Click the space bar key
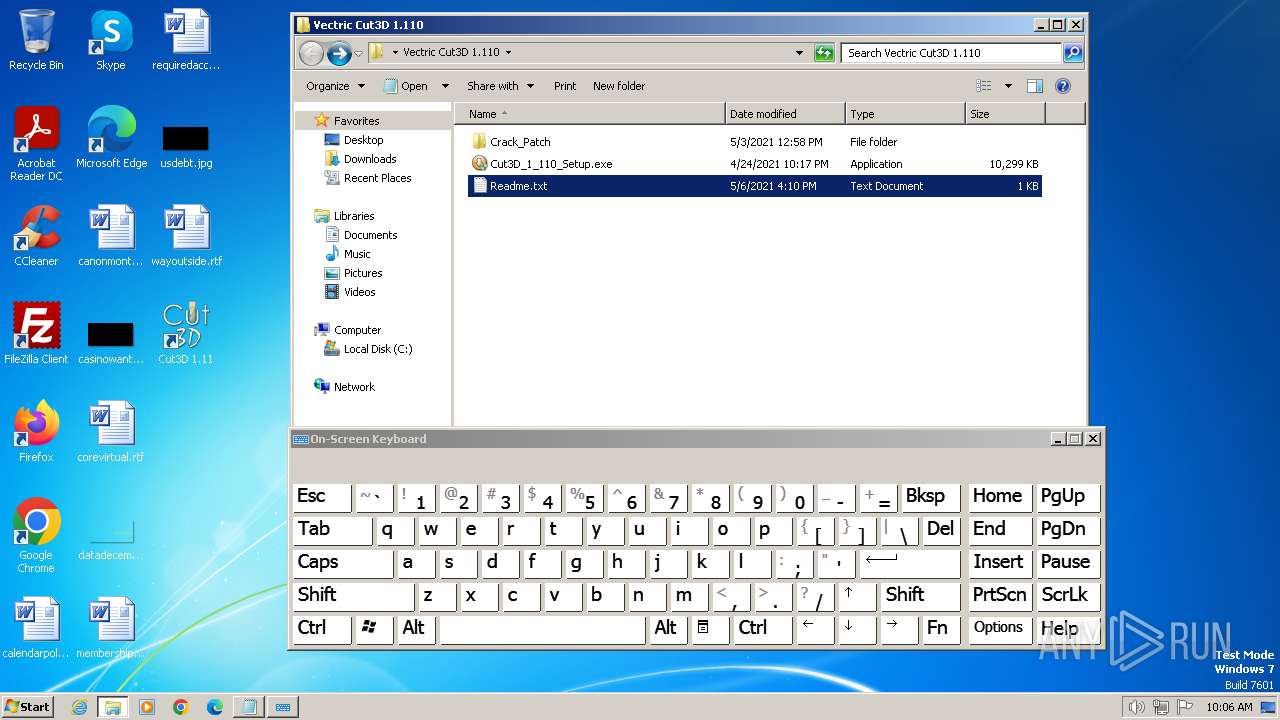The width and height of the screenshot is (1280, 720). [x=543, y=629]
